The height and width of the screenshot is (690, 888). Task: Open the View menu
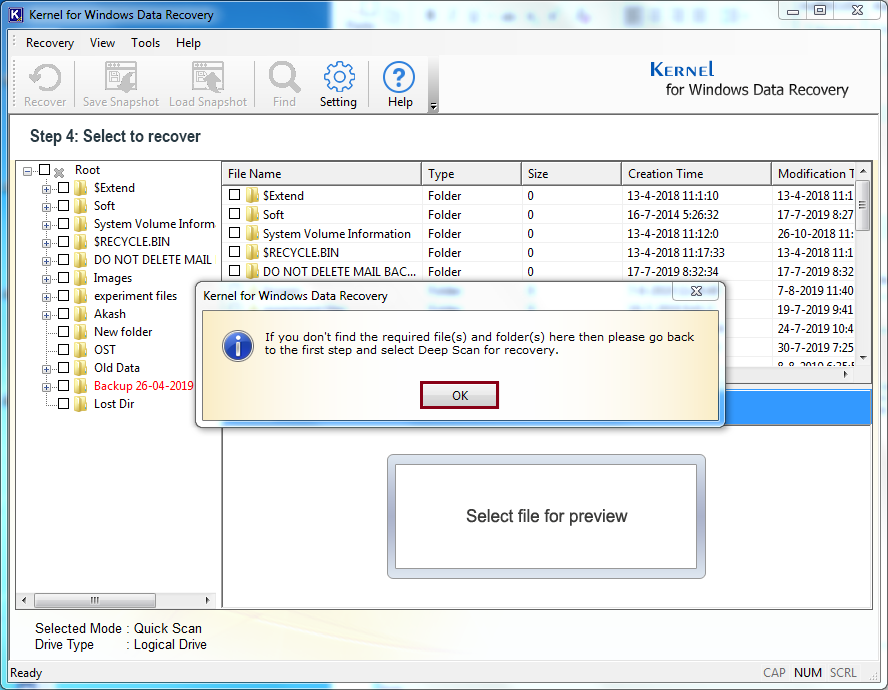tap(103, 43)
